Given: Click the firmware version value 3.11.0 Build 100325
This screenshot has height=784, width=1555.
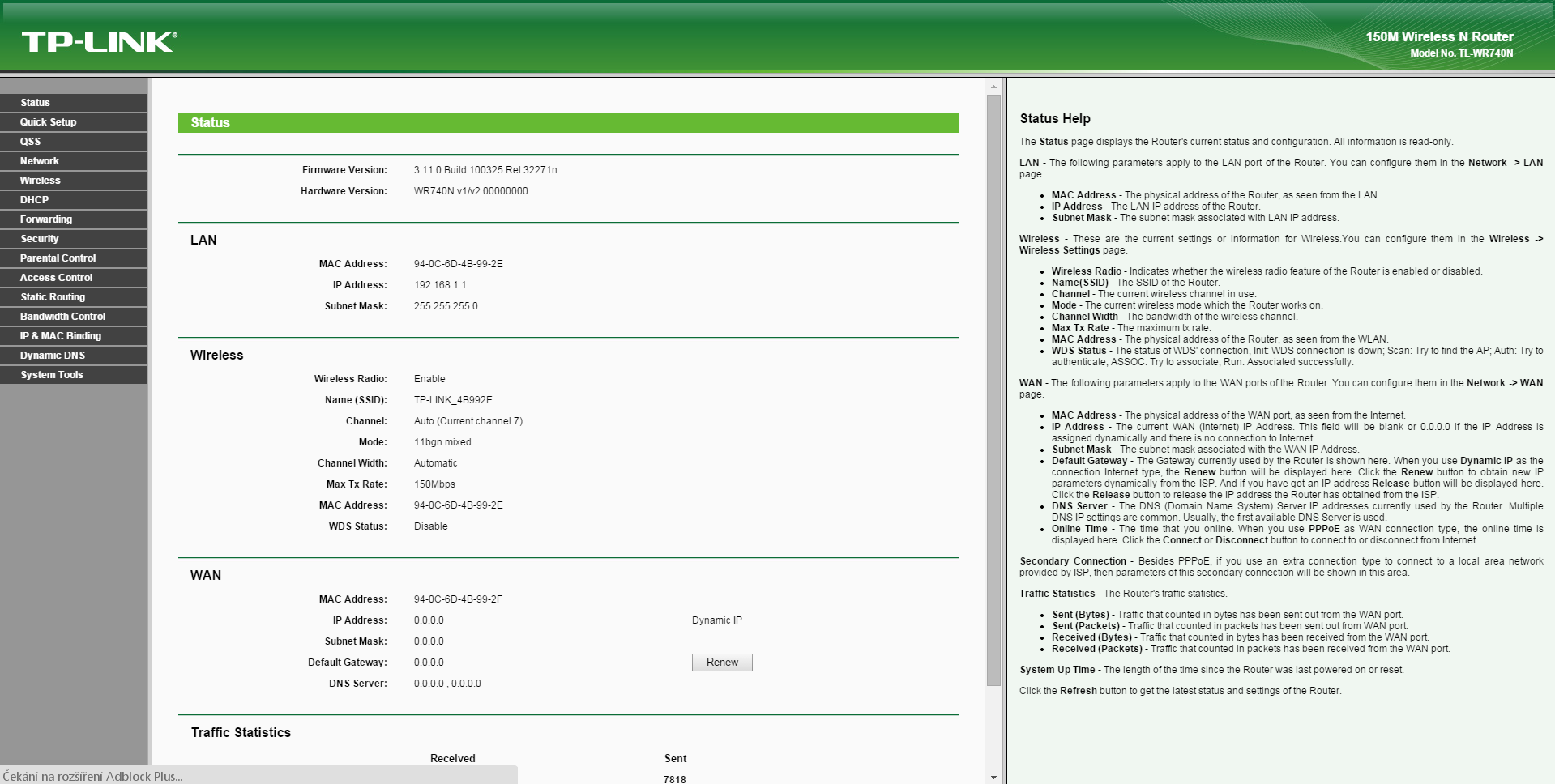Looking at the screenshot, I should tap(485, 170).
